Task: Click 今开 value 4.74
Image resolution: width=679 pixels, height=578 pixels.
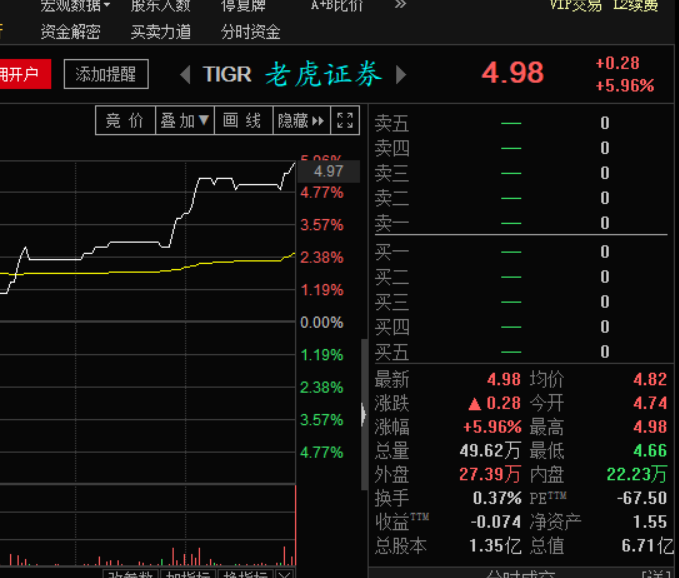Action: [650, 404]
